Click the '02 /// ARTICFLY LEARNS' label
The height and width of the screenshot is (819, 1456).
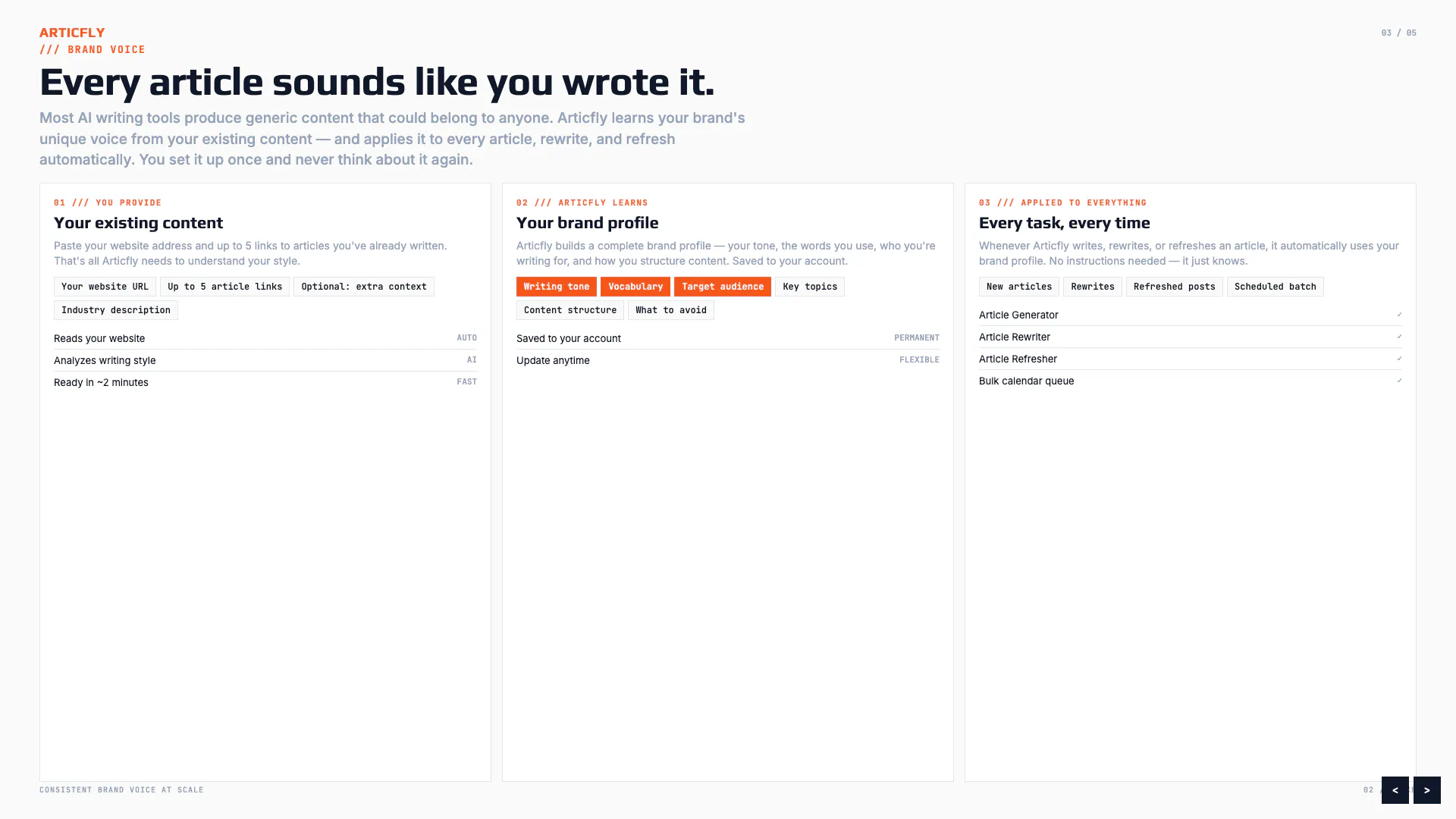[x=582, y=202]
